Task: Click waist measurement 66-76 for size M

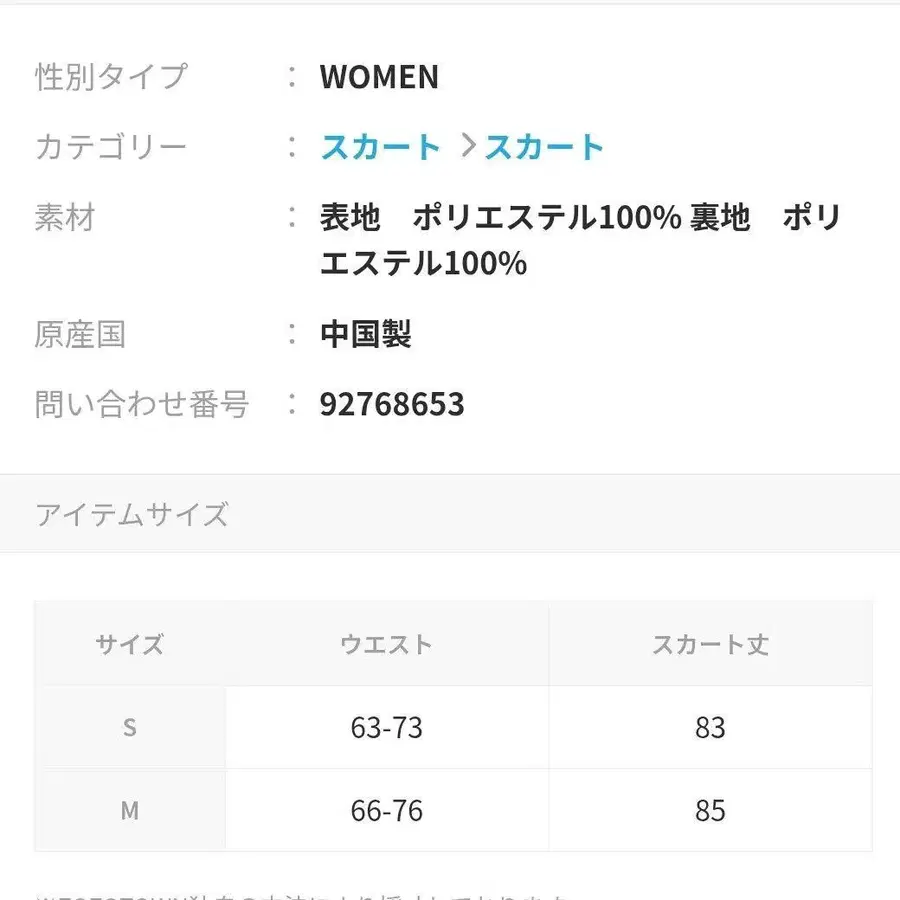Action: (x=386, y=811)
